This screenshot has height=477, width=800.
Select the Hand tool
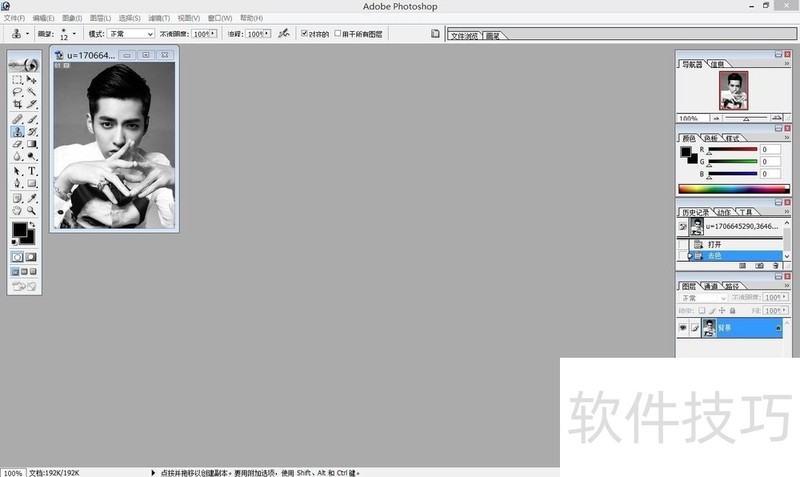(17, 210)
